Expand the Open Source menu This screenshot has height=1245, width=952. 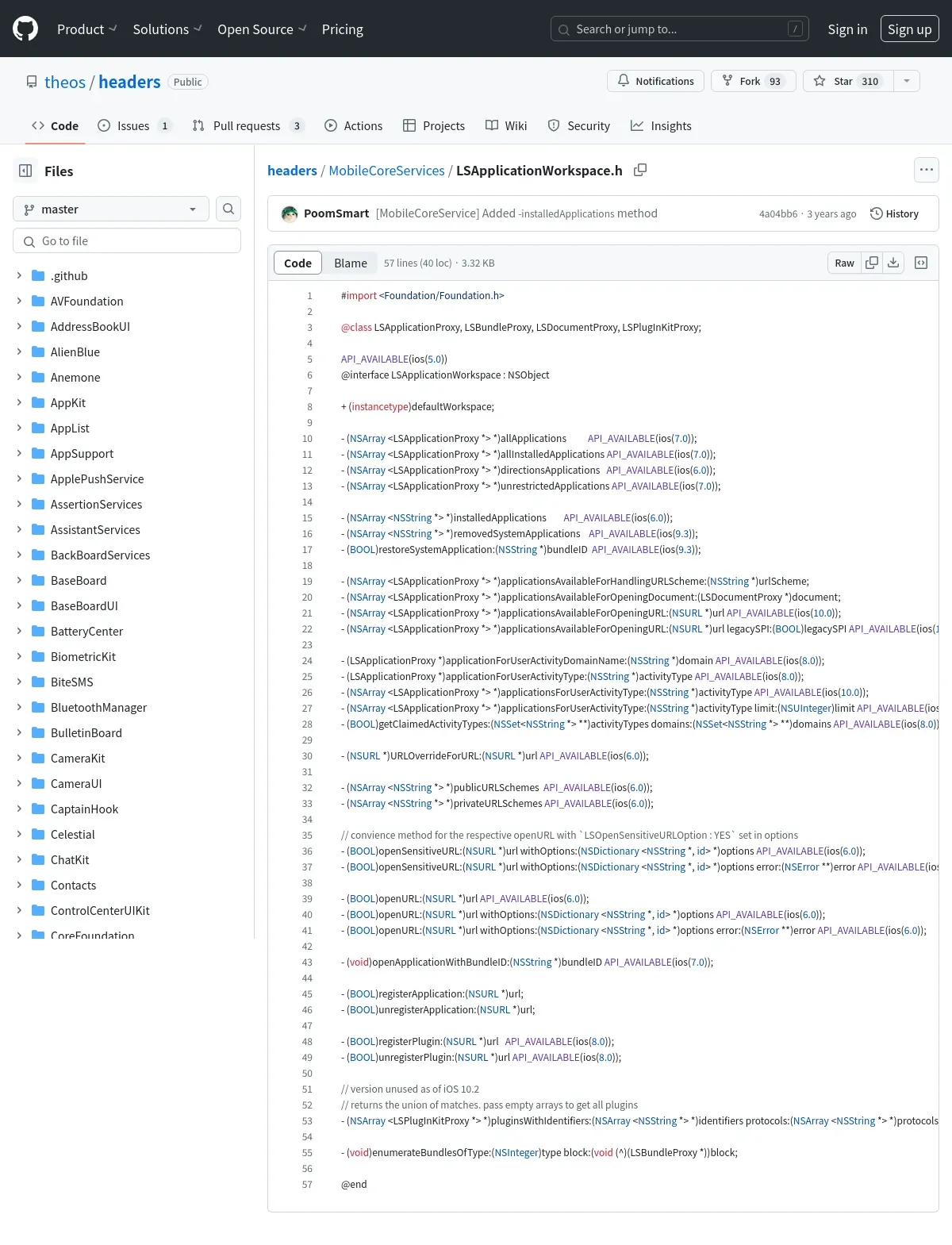262,29
